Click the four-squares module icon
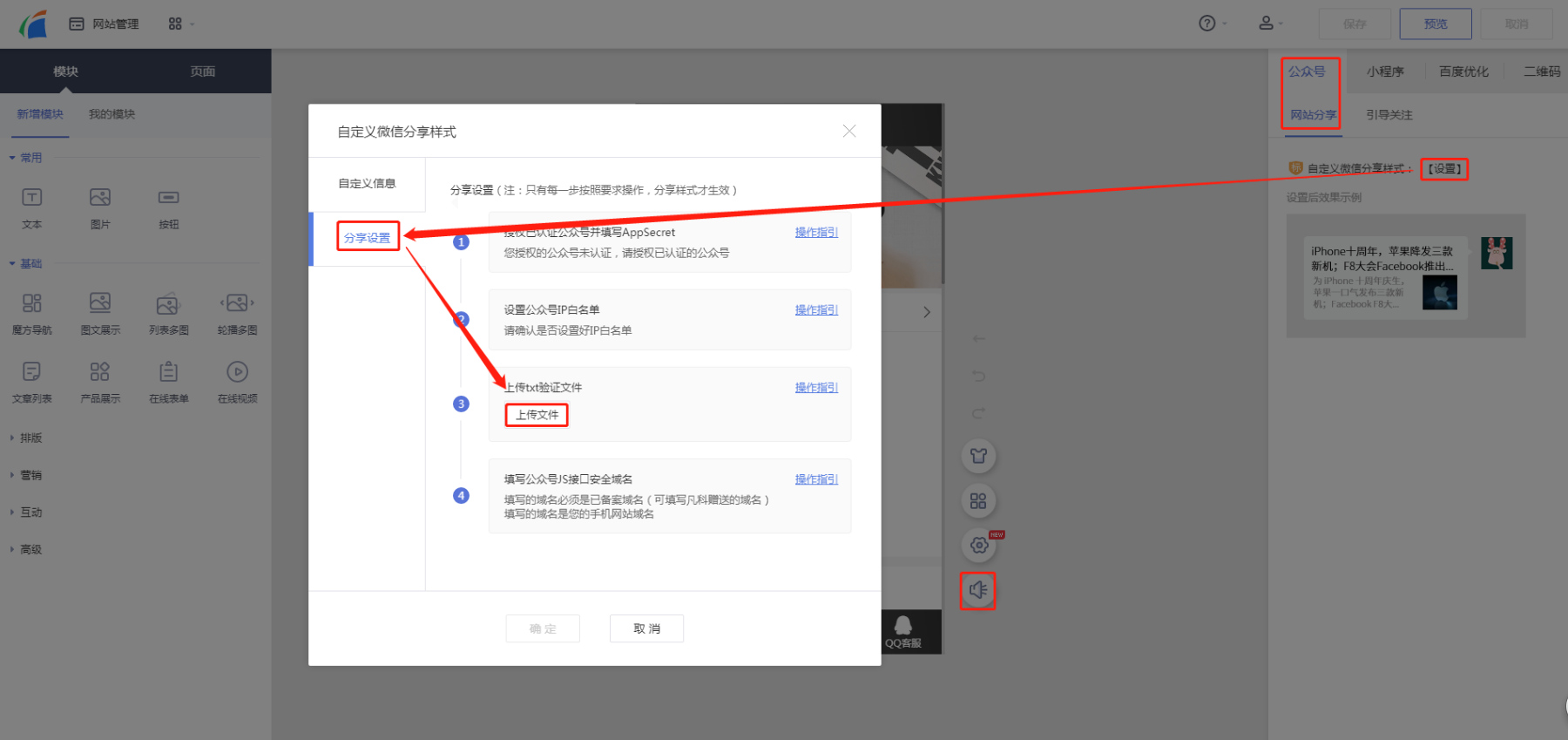1568x740 pixels. (978, 501)
